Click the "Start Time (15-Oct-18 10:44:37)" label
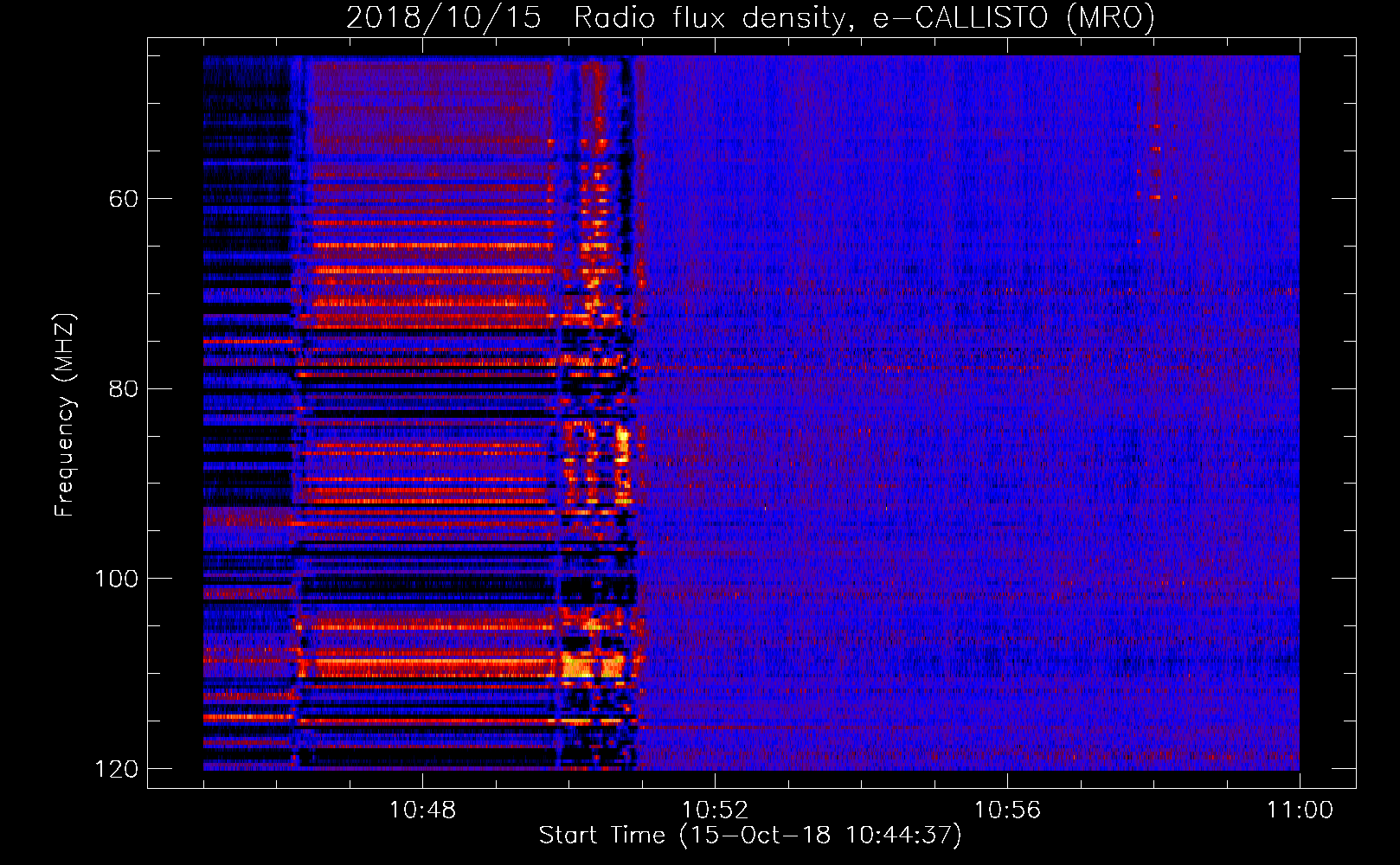The height and width of the screenshot is (865, 1400). [x=750, y=836]
